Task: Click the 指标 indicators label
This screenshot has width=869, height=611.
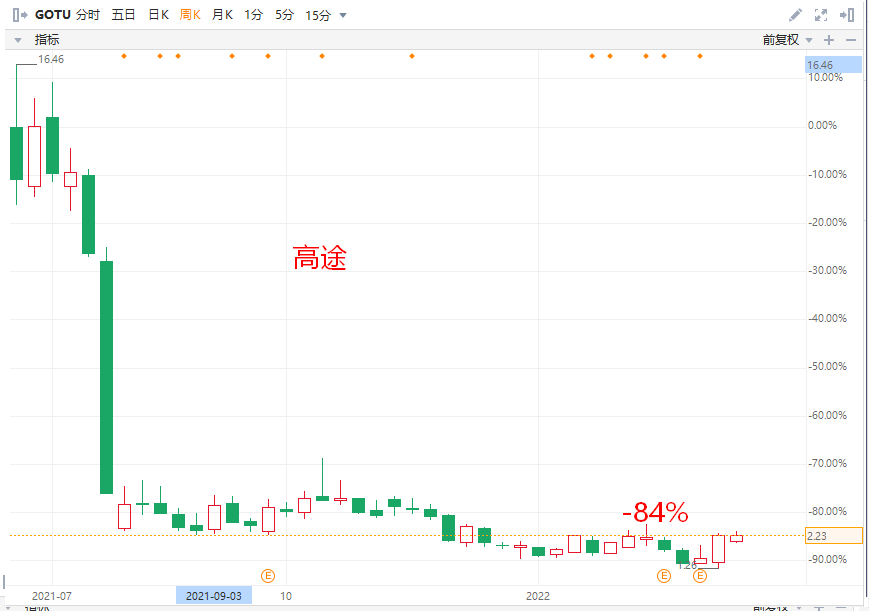Action: coord(47,40)
